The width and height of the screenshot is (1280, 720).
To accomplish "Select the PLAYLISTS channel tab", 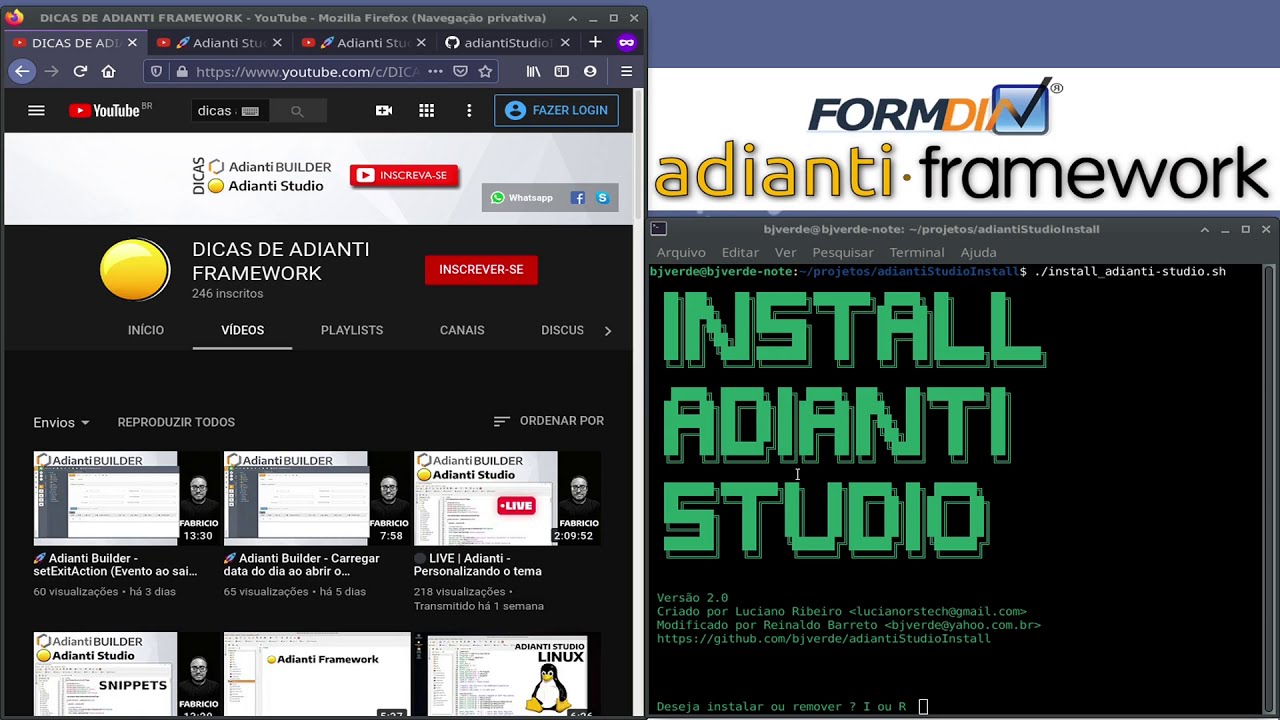I will (352, 330).
